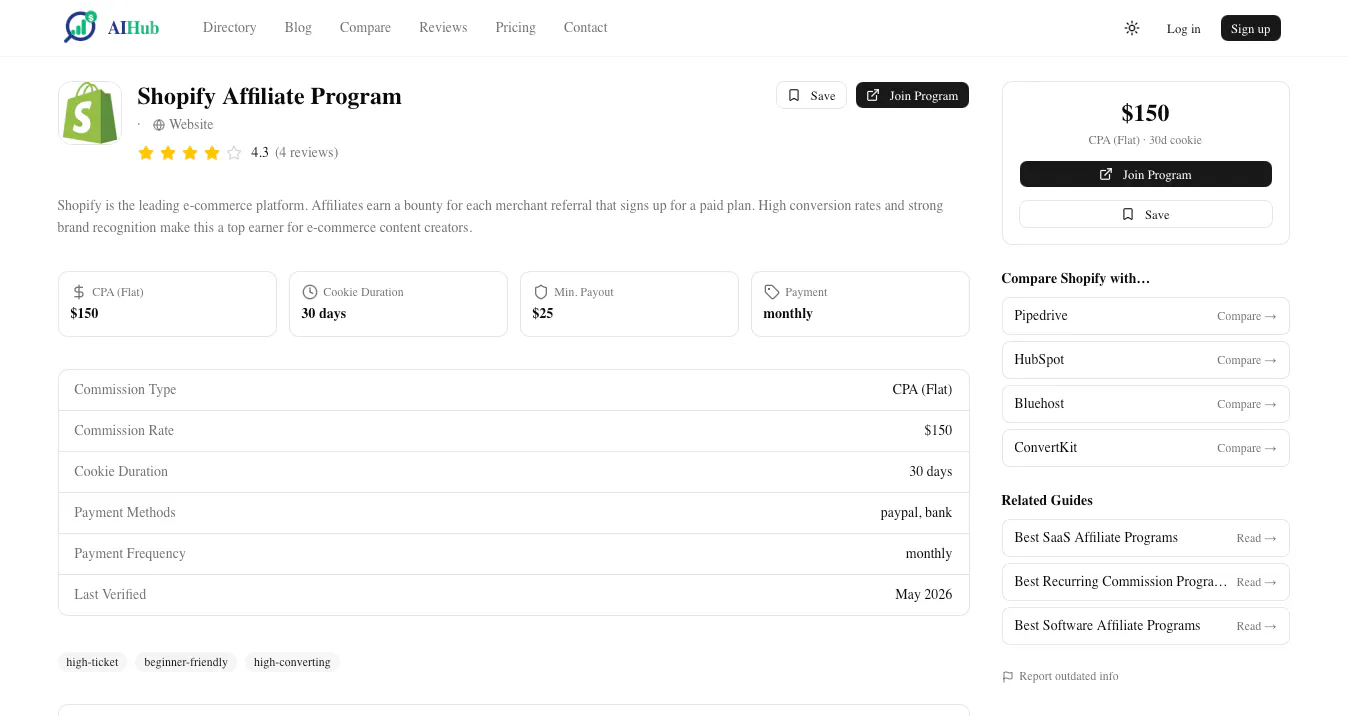The image size is (1351, 716).
Task: Click the 30 days value in Cookie card
Action: click(x=324, y=314)
